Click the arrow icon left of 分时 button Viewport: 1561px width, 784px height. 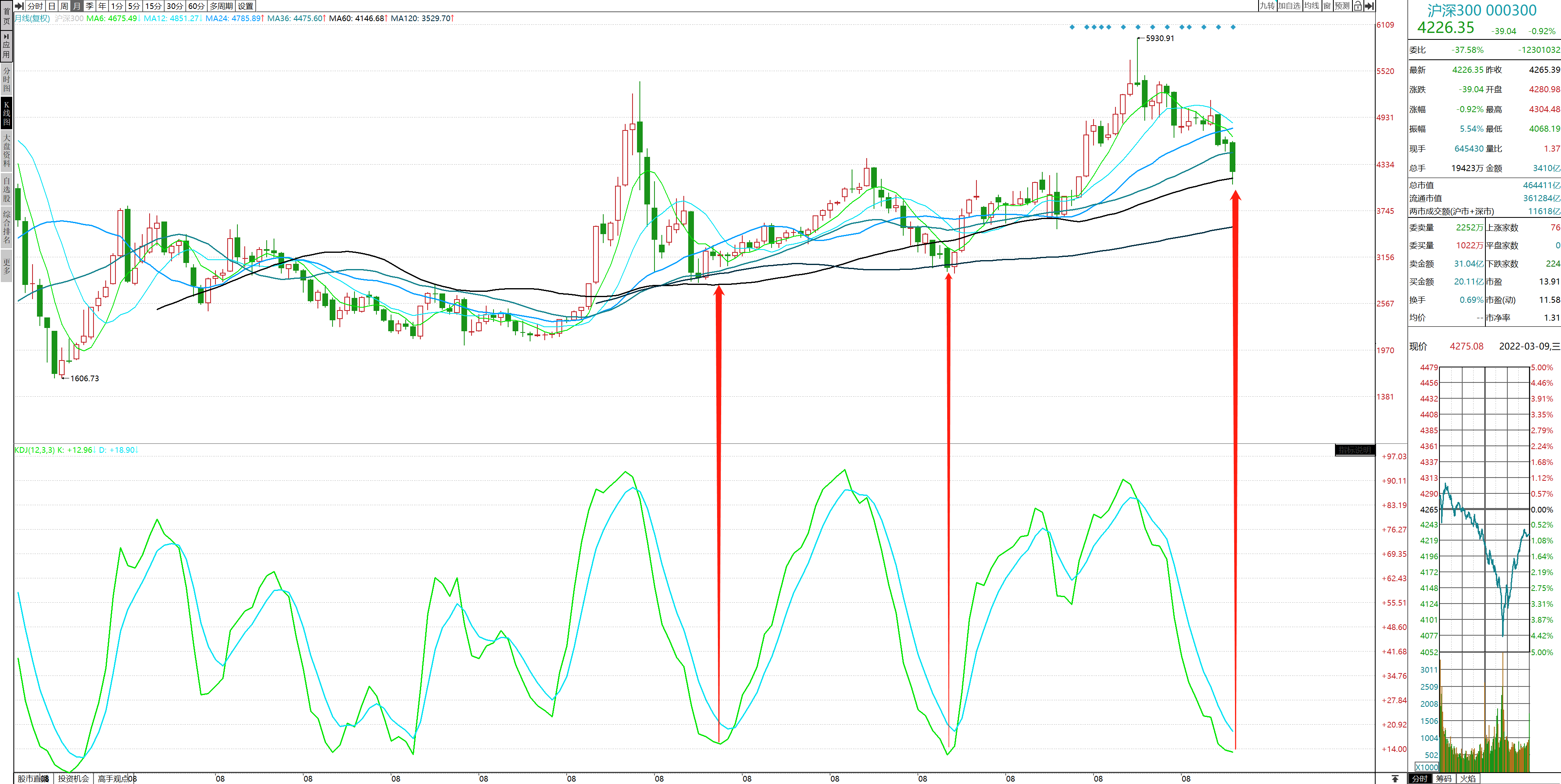click(19, 6)
